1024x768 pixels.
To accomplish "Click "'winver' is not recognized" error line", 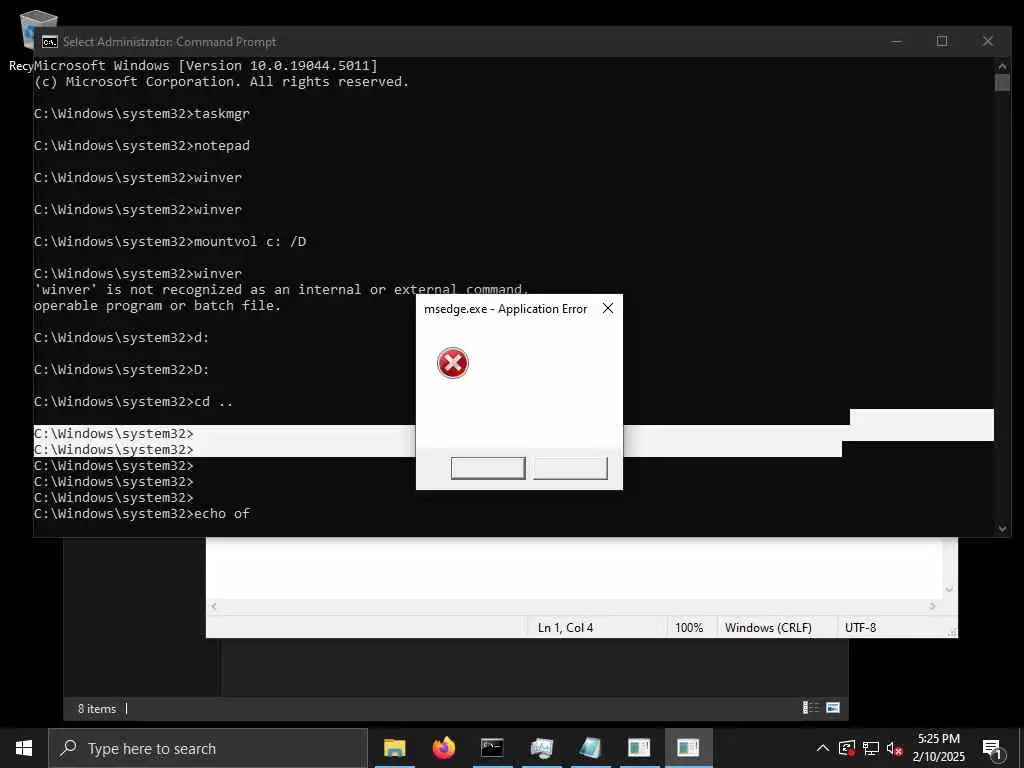I will pos(281,289).
